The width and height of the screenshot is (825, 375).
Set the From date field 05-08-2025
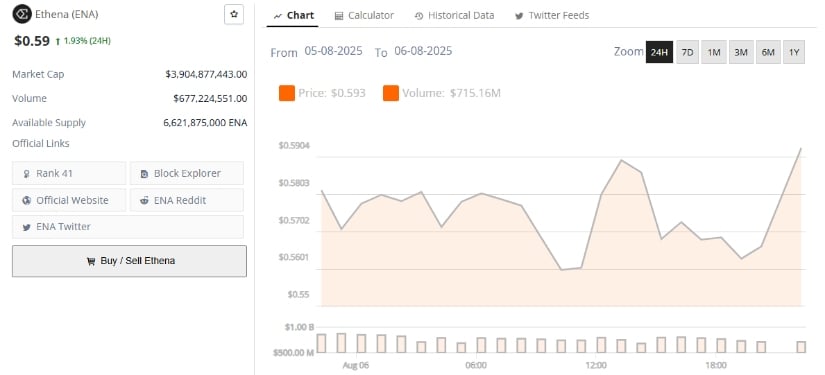pyautogui.click(x=334, y=52)
